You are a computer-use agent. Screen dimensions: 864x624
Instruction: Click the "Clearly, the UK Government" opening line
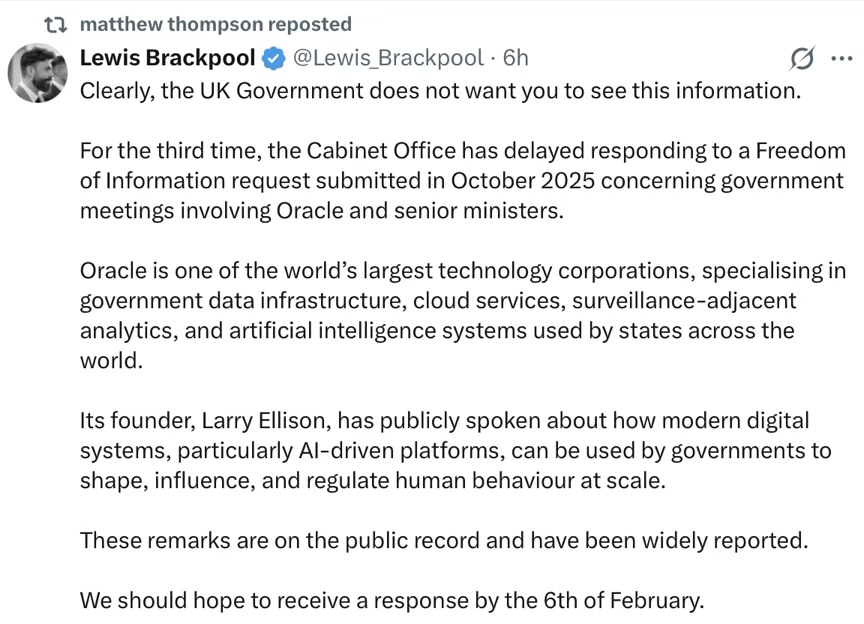(440, 90)
